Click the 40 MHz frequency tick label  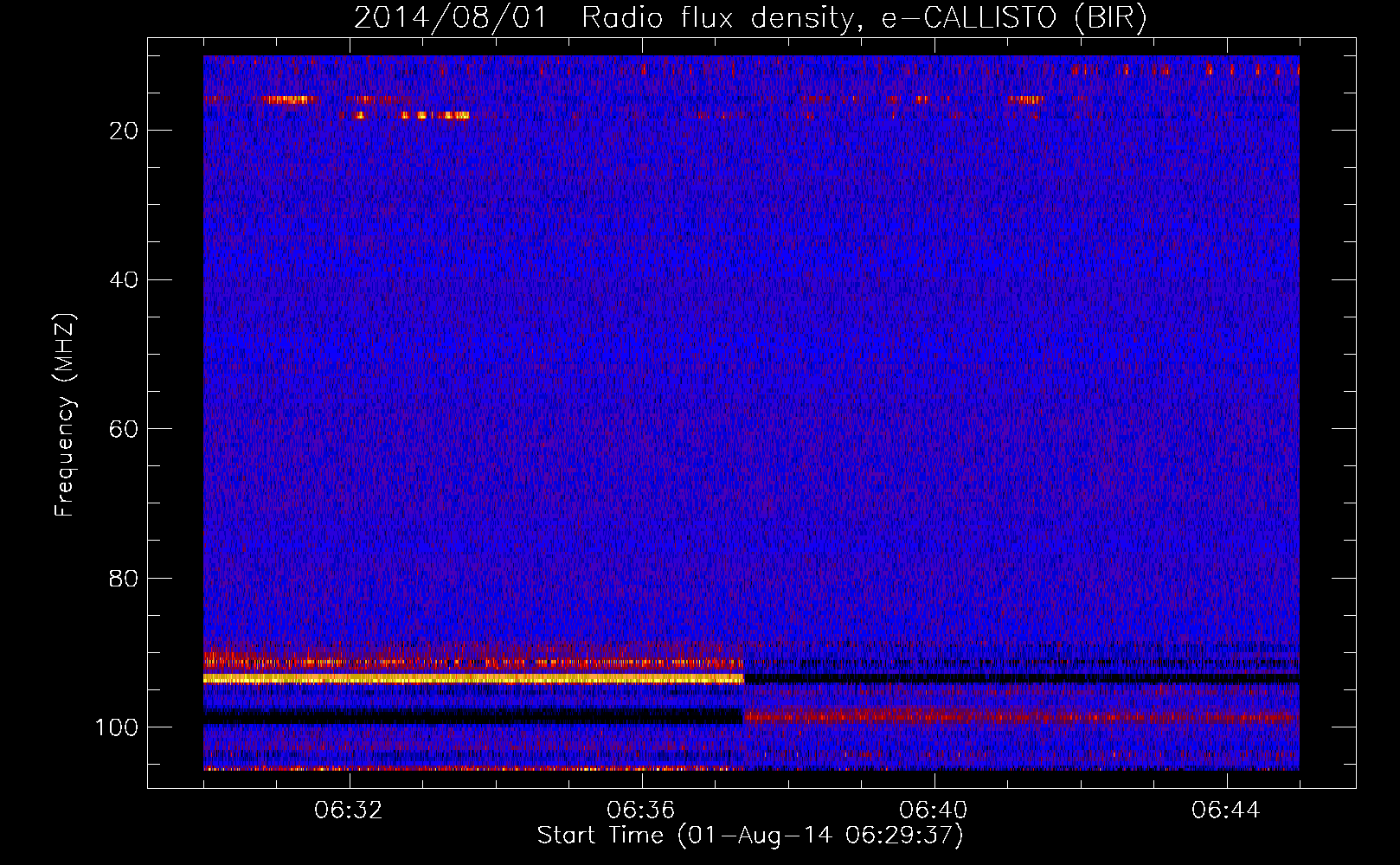tap(124, 280)
